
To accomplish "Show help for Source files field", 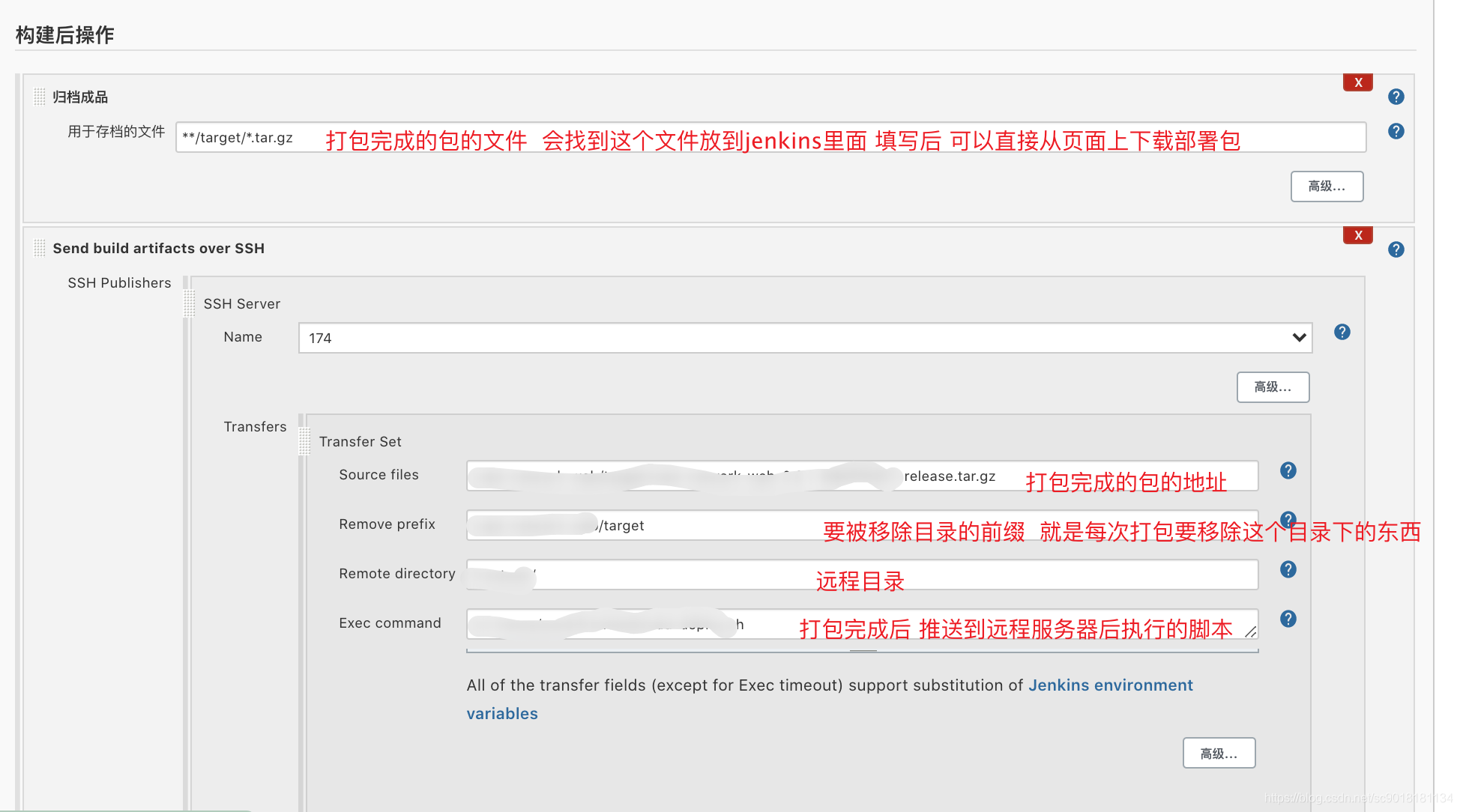I will (x=1288, y=470).
